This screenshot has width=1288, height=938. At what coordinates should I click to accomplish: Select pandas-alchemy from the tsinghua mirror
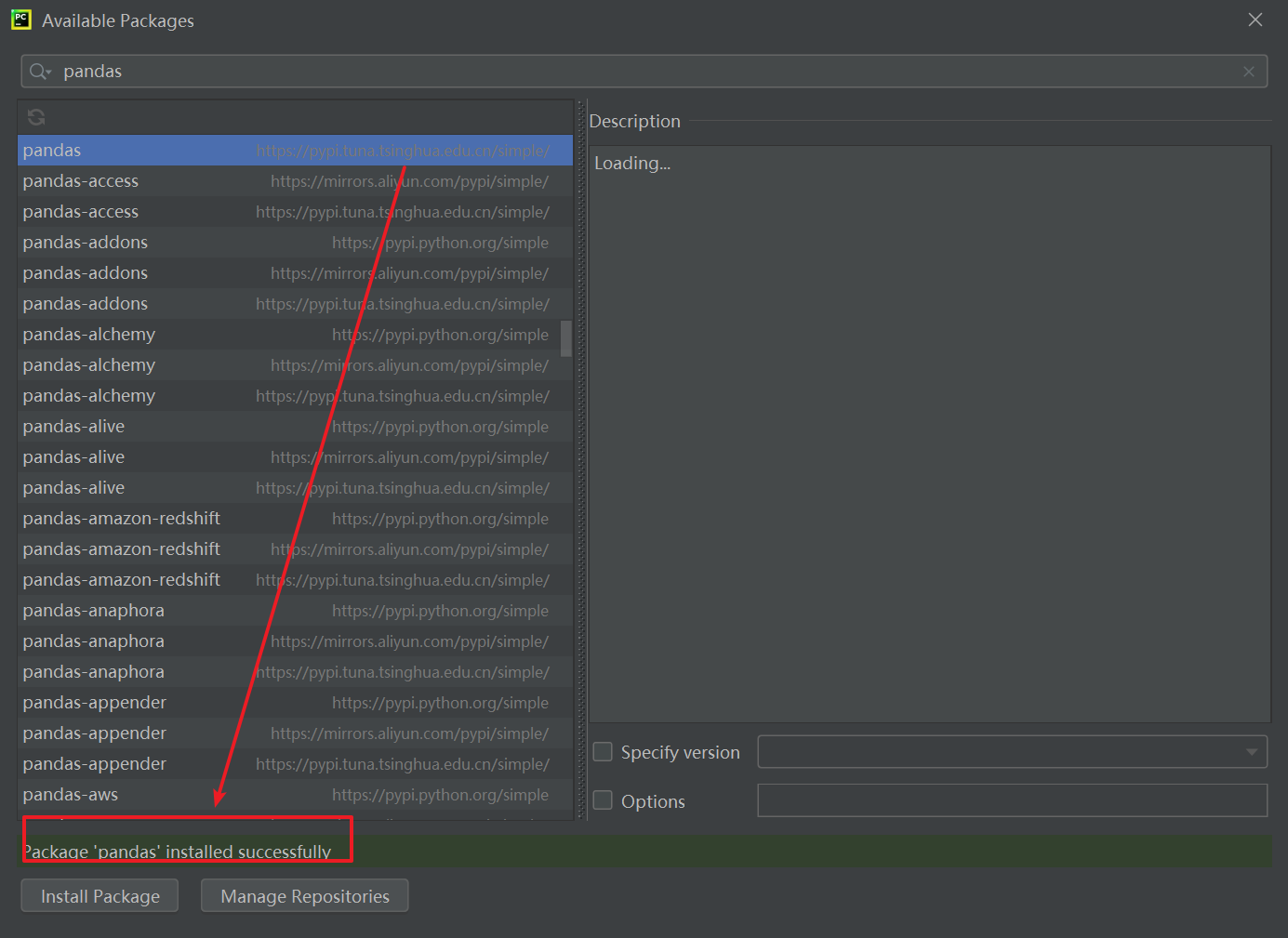pyautogui.click(x=295, y=396)
